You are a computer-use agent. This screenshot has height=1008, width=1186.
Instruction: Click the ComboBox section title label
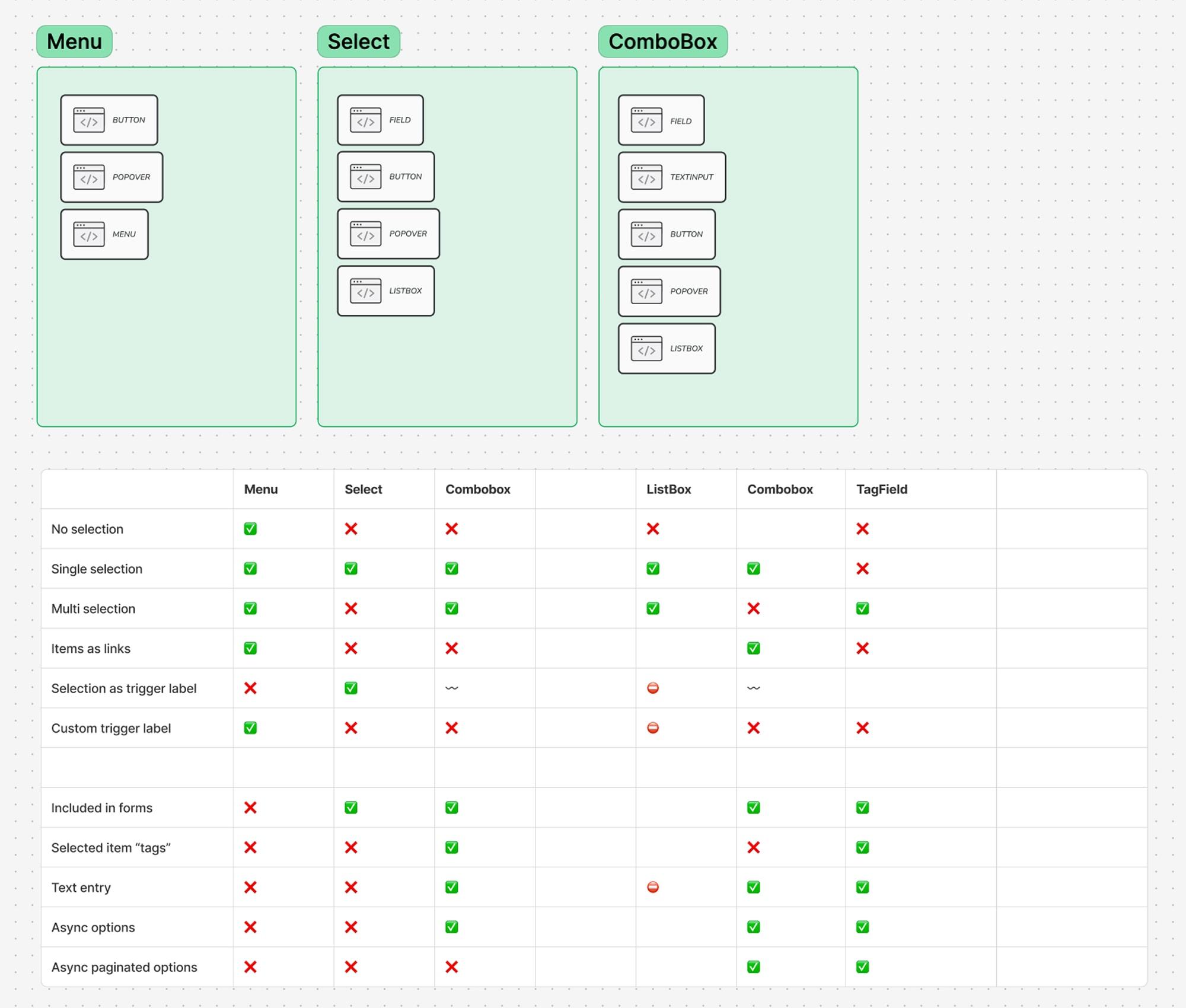[662, 42]
